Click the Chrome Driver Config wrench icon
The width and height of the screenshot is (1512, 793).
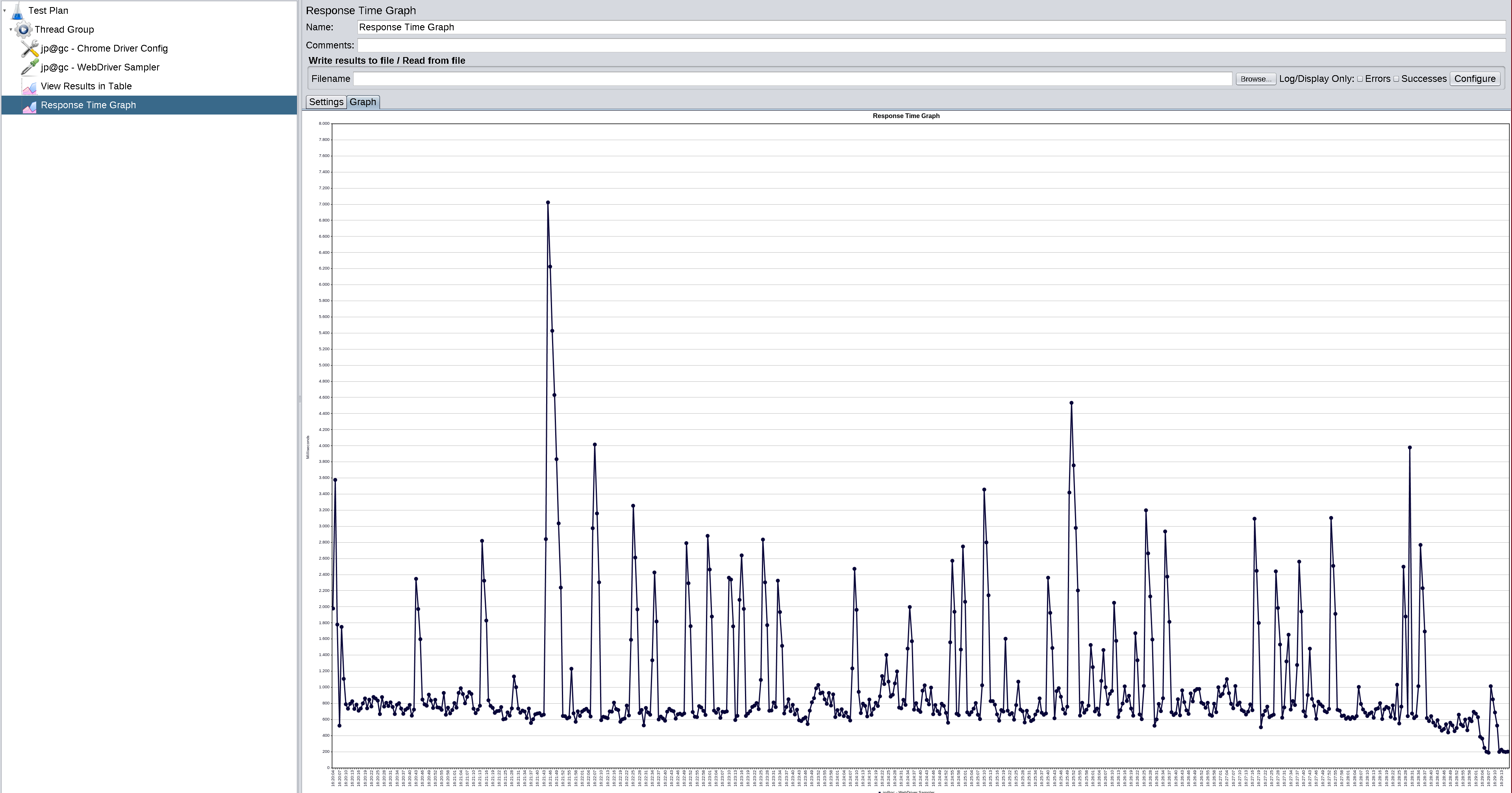tap(30, 49)
